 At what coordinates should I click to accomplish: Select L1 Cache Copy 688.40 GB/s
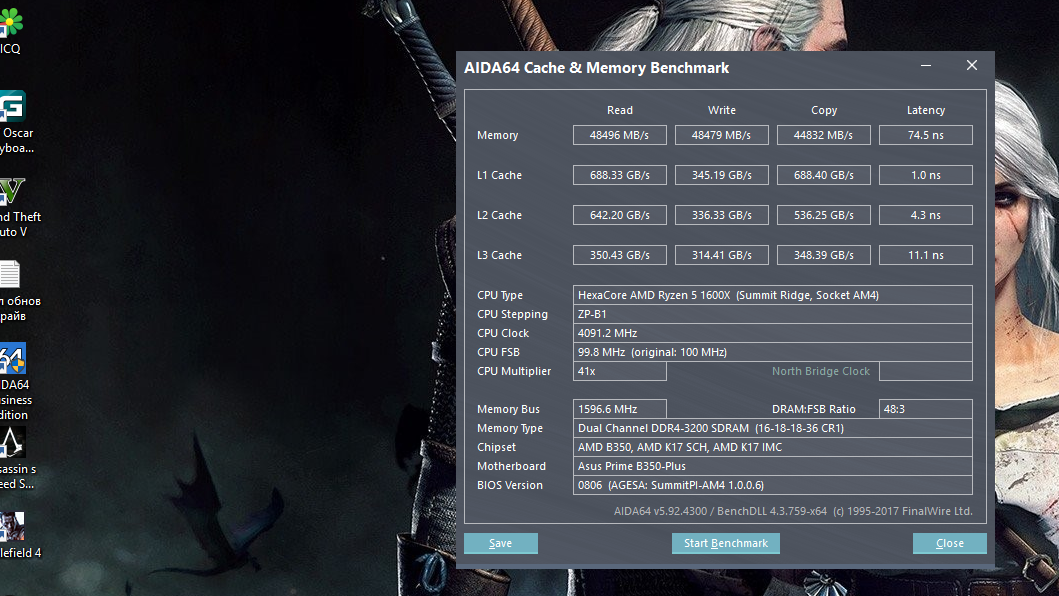pos(823,175)
